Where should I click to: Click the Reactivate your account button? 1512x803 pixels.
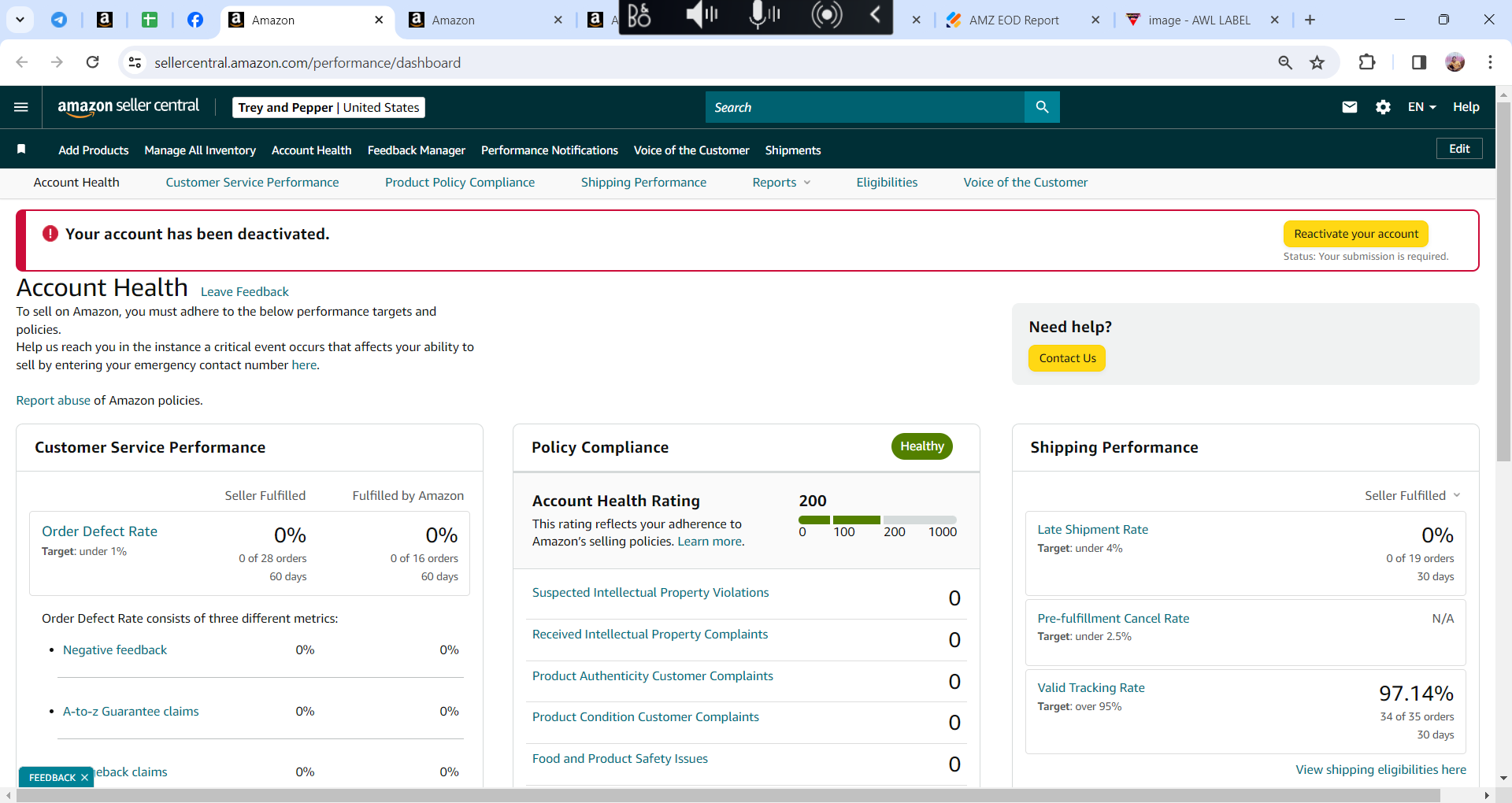click(x=1356, y=234)
